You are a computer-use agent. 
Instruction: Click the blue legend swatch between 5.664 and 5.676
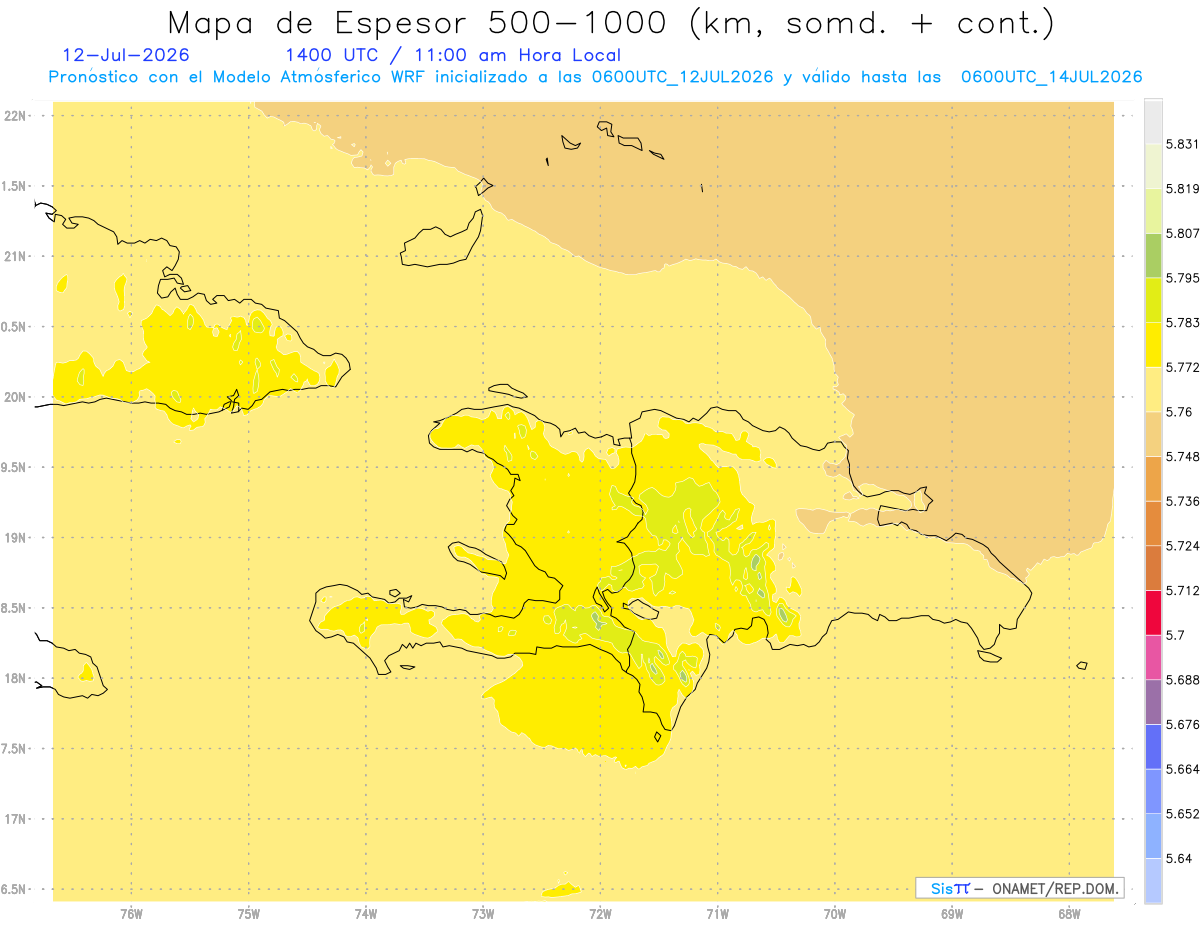(1153, 746)
